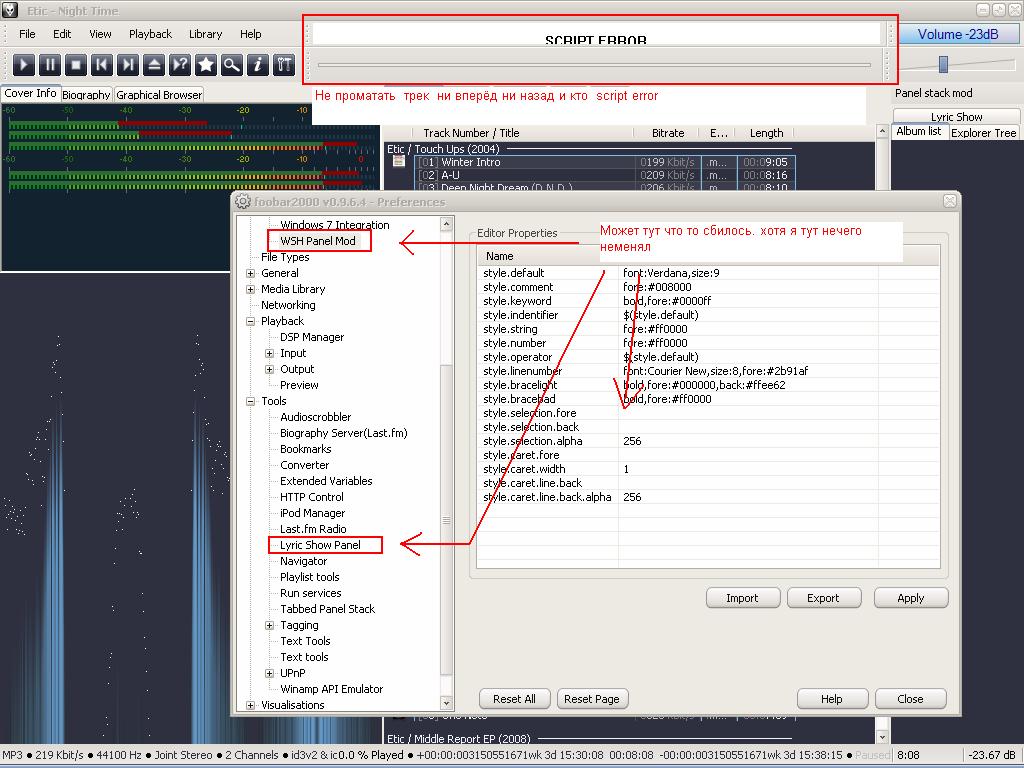Viewport: 1024px width, 768px height.
Task: Click the Import button
Action: pos(743,598)
